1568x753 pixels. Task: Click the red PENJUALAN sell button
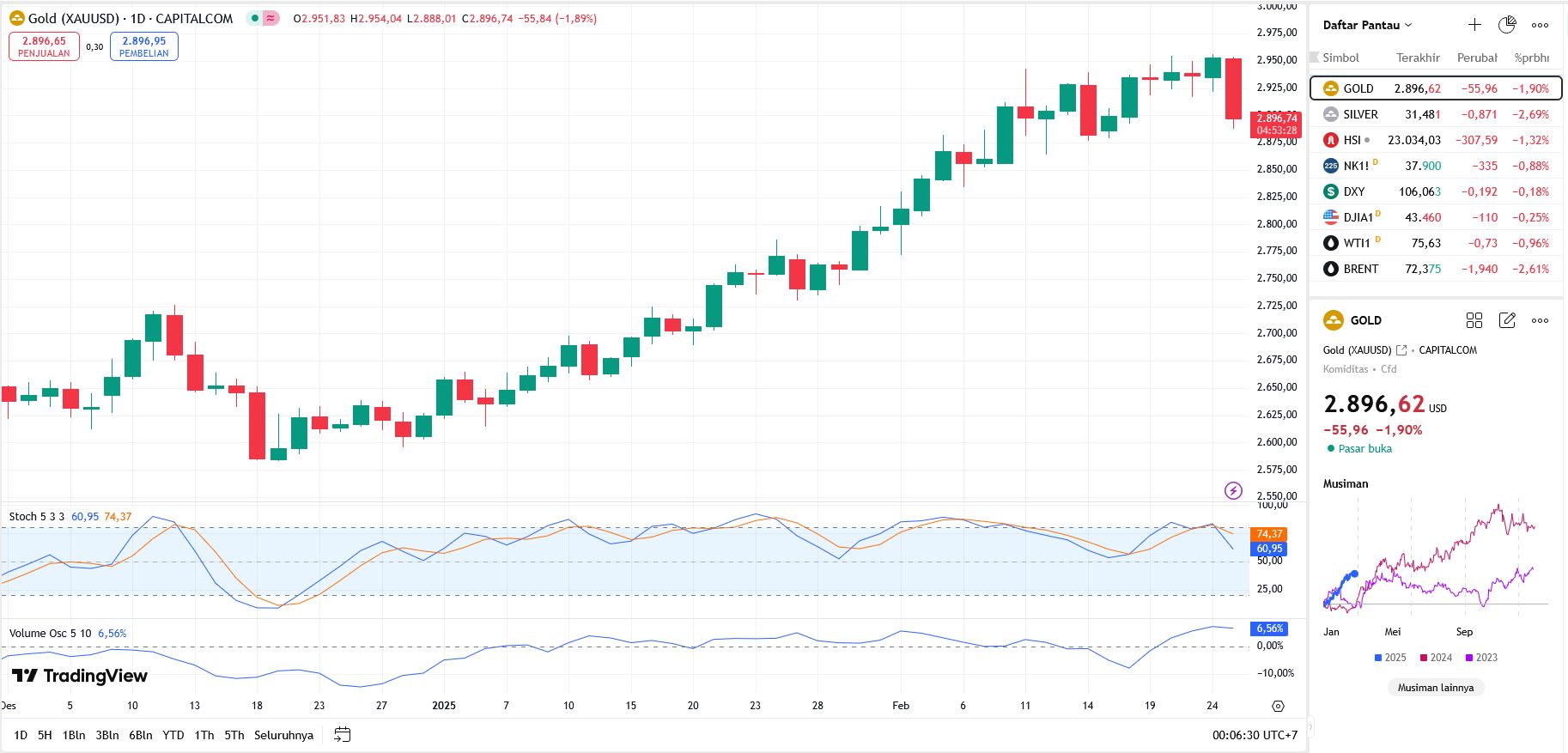pos(44,46)
